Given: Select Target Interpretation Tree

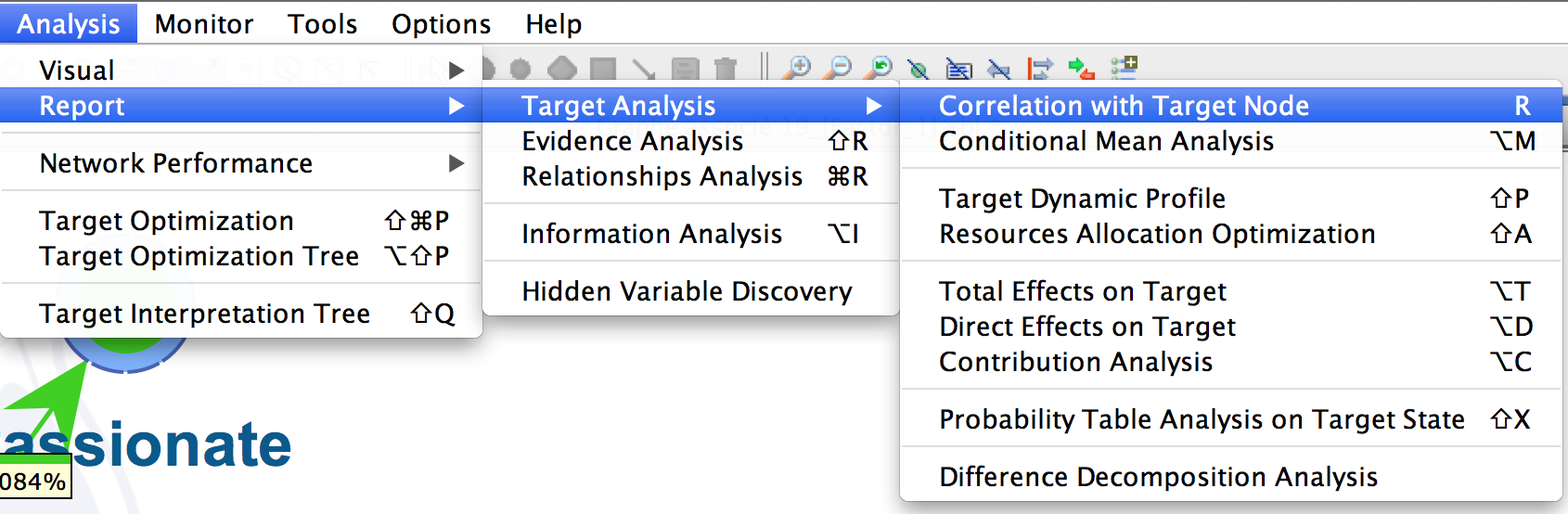Looking at the screenshot, I should [241, 314].
